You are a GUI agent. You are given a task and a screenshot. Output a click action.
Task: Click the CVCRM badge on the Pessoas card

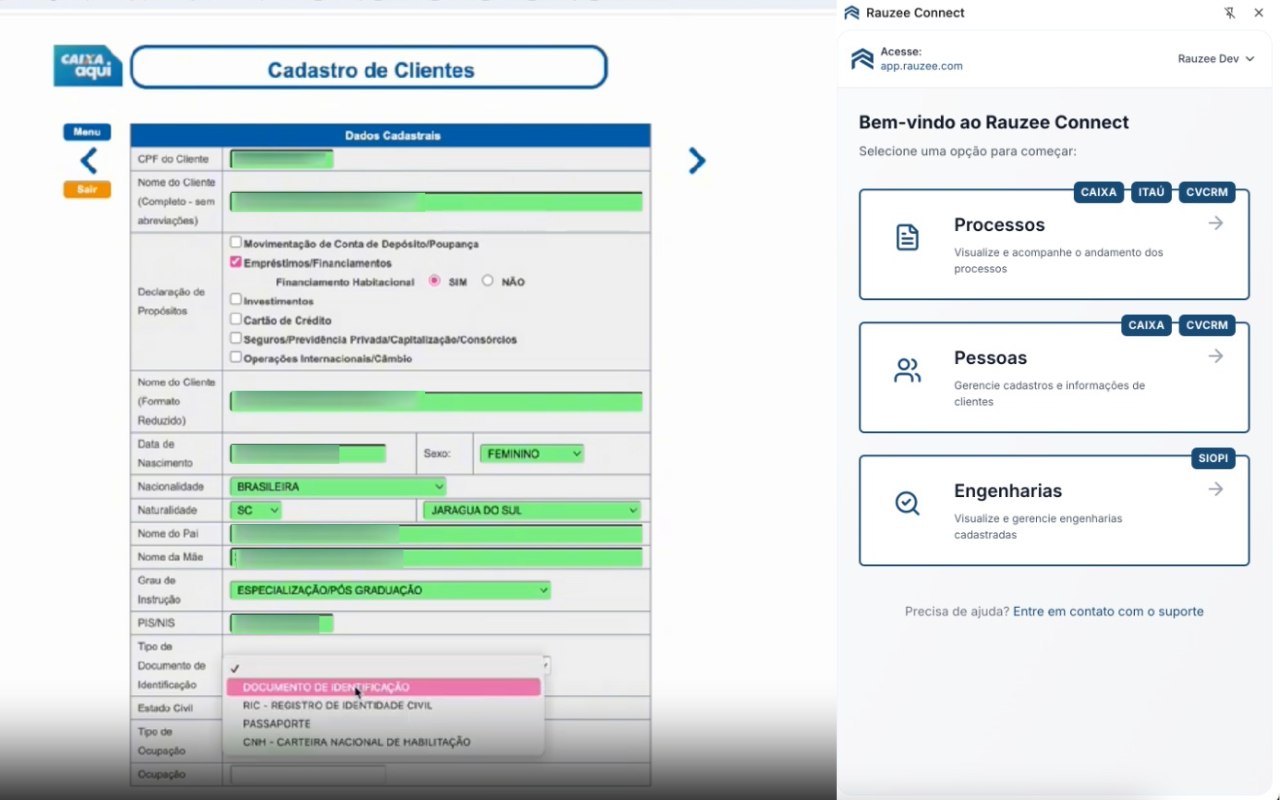tap(1207, 325)
